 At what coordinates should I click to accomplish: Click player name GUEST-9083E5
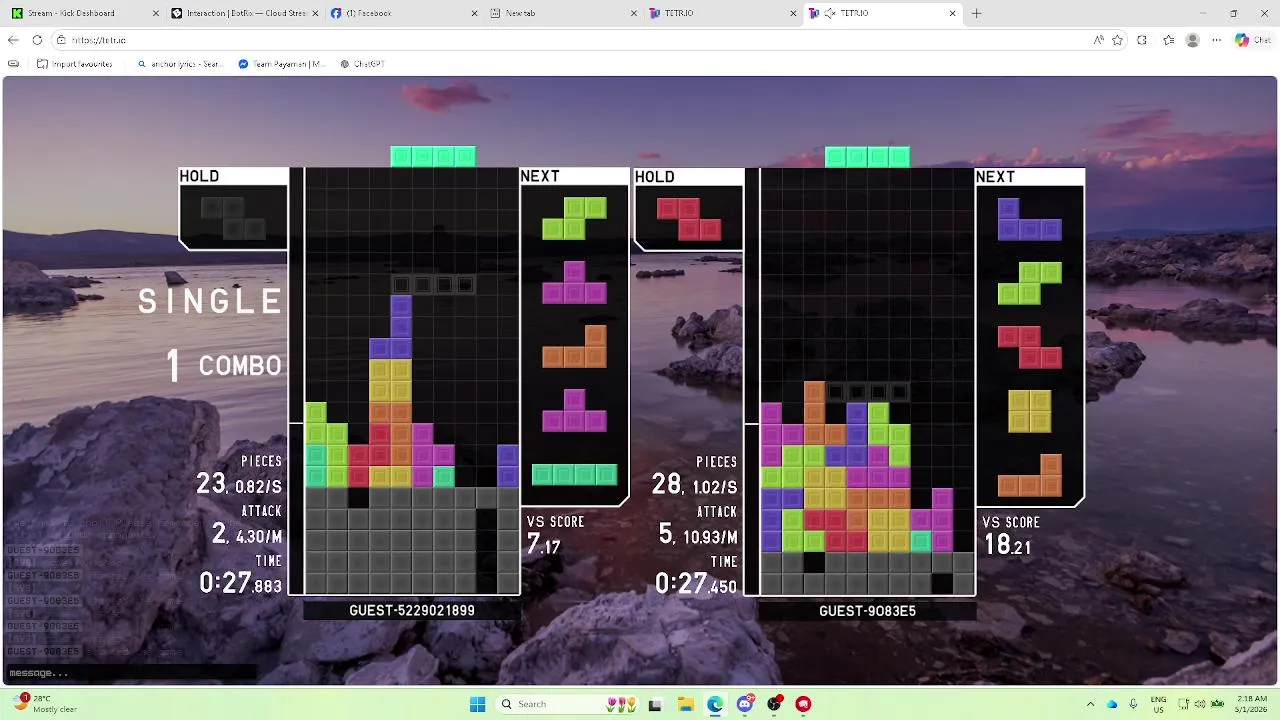[x=867, y=611]
